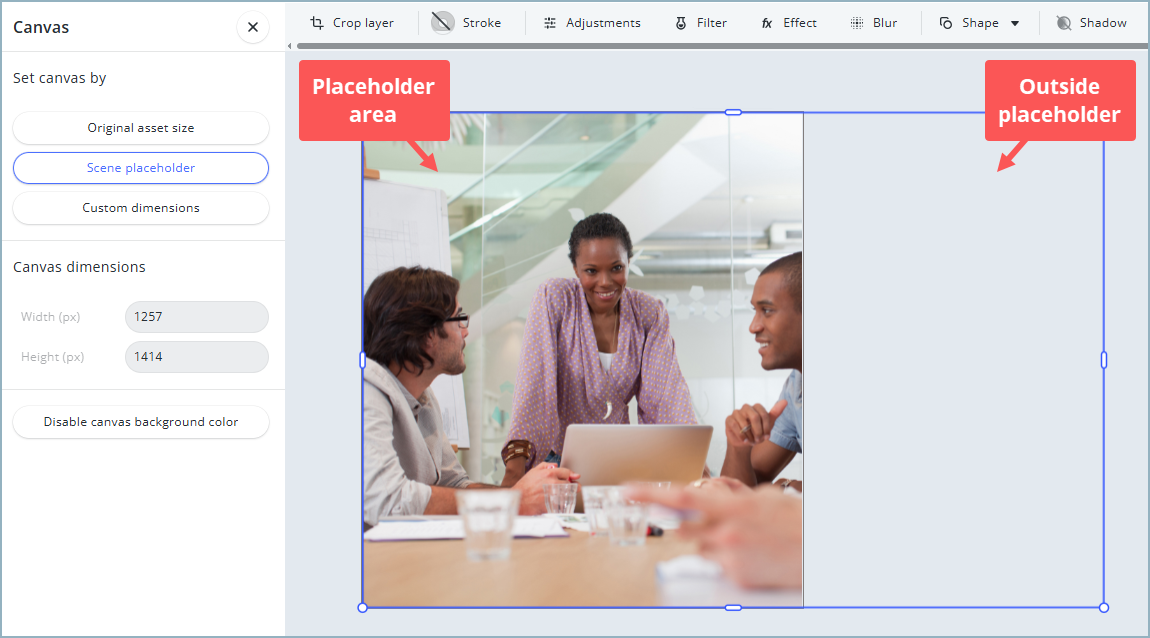Click the bottom-right selection handle
This screenshot has width=1150, height=638.
point(1103,607)
